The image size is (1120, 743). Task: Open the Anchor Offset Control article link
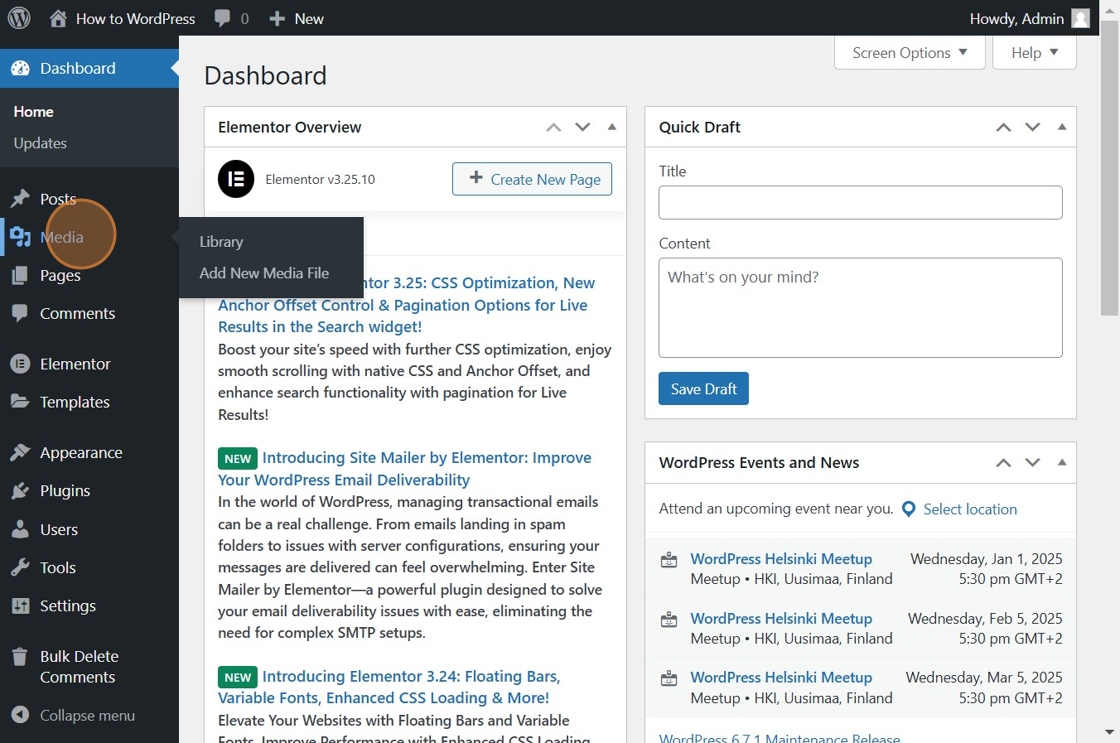click(406, 305)
